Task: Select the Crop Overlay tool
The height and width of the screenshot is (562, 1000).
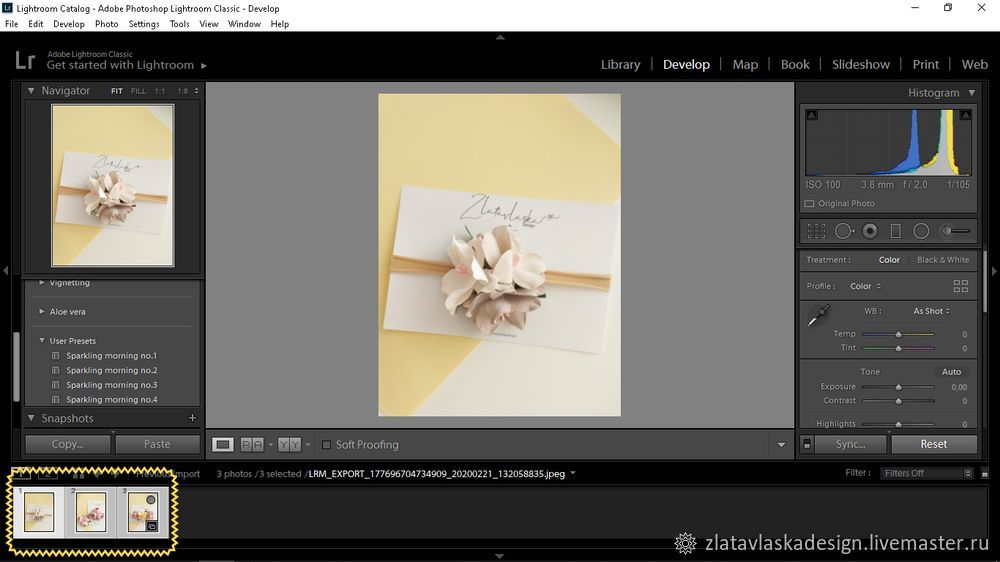Action: [x=816, y=231]
